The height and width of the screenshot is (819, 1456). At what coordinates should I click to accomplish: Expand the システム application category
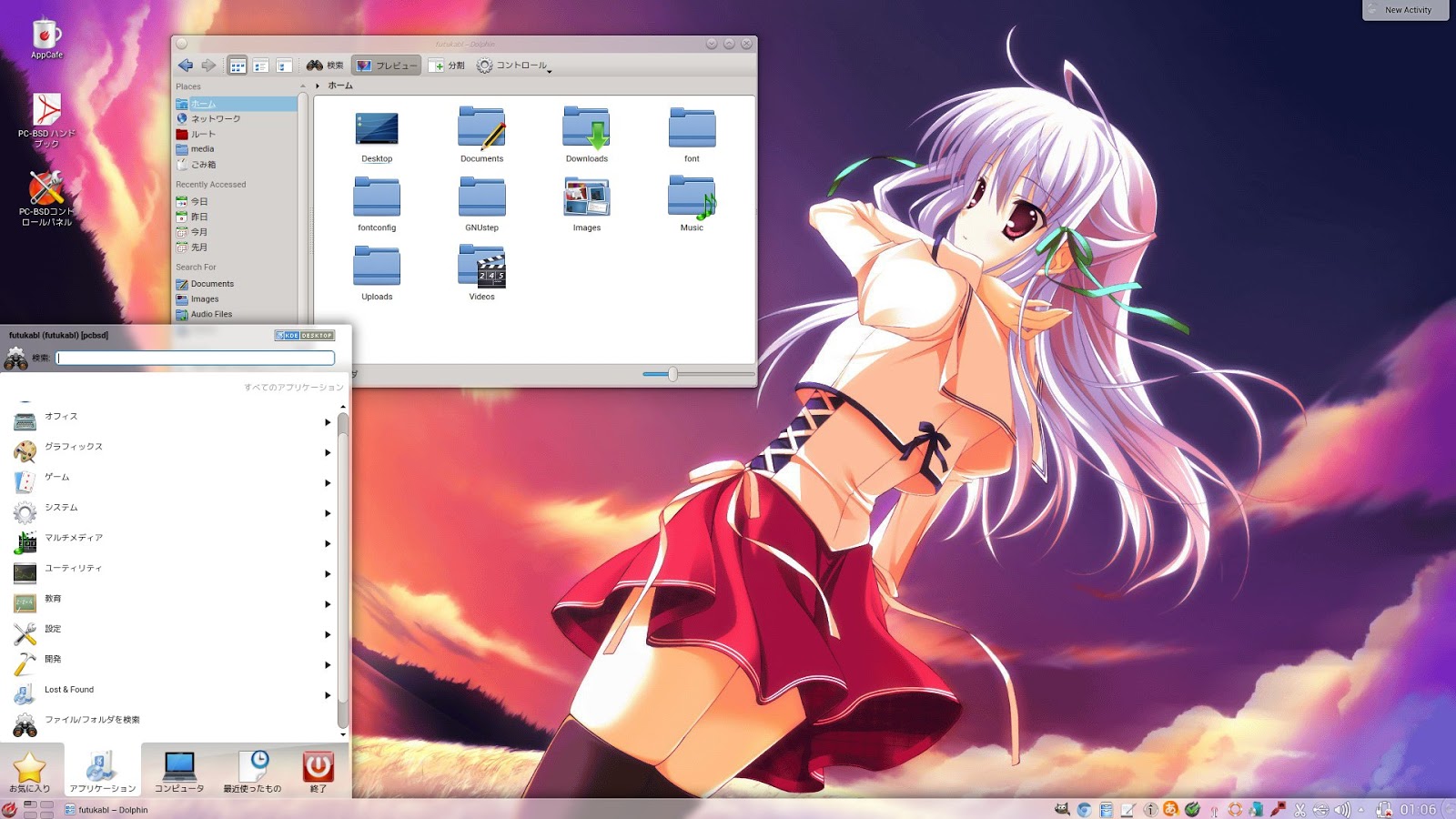coord(173,512)
